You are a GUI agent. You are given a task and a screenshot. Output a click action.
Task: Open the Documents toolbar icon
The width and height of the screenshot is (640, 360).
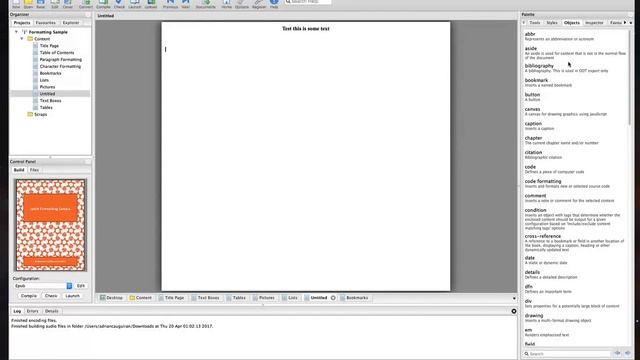point(206,4)
